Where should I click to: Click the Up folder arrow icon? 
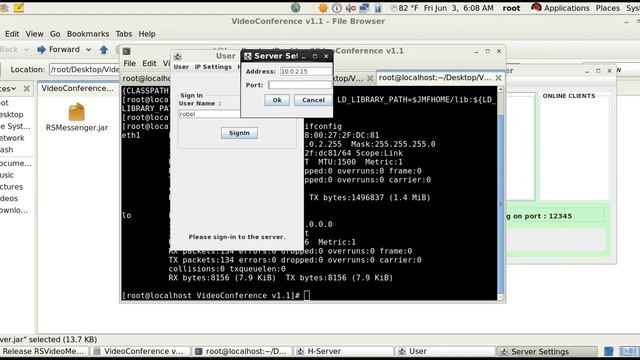click(x=104, y=50)
